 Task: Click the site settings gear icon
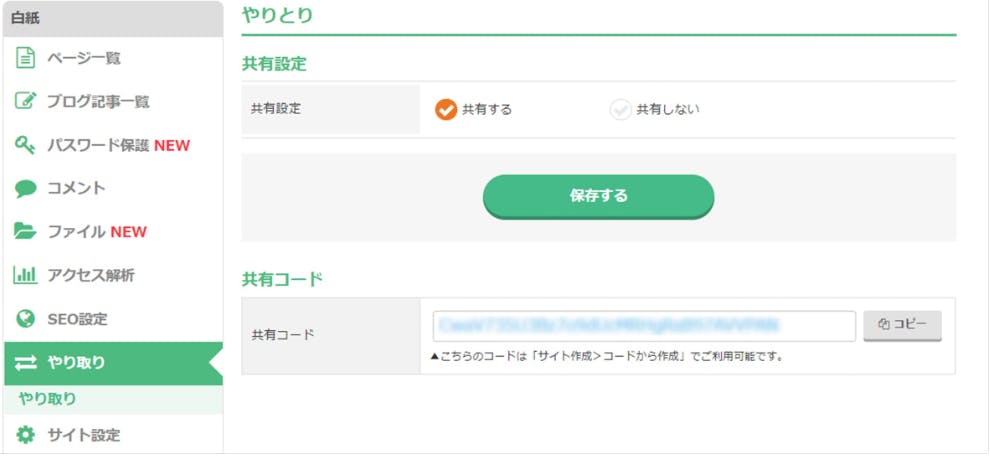(x=25, y=435)
